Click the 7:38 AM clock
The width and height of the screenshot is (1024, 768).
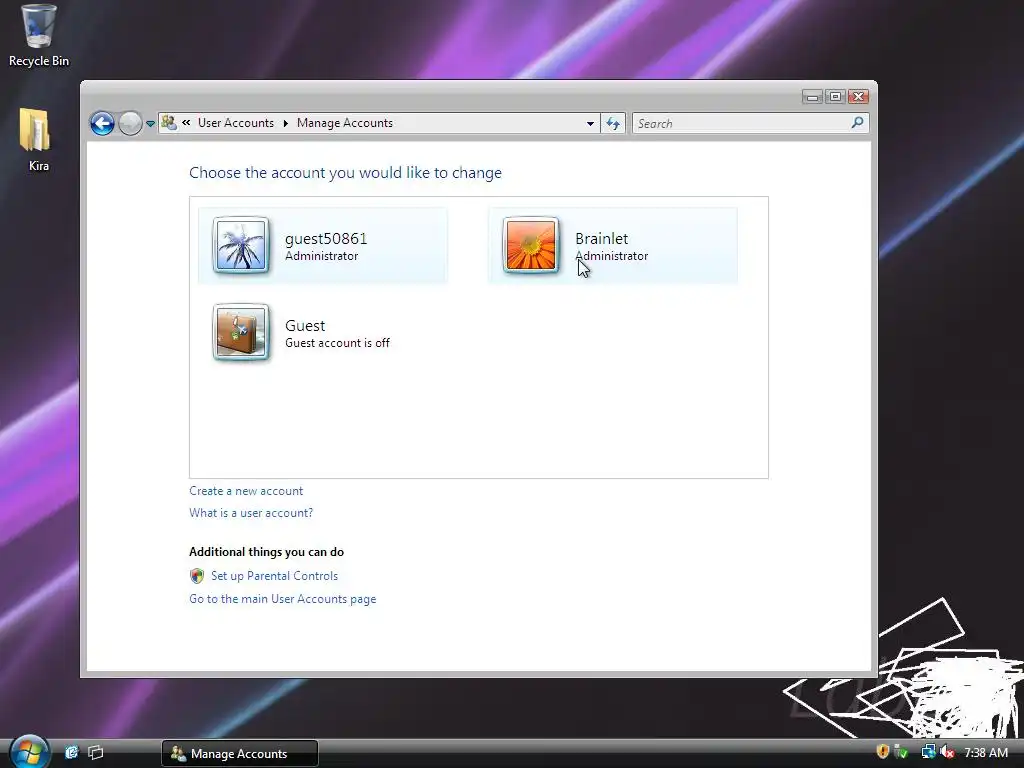(986, 752)
